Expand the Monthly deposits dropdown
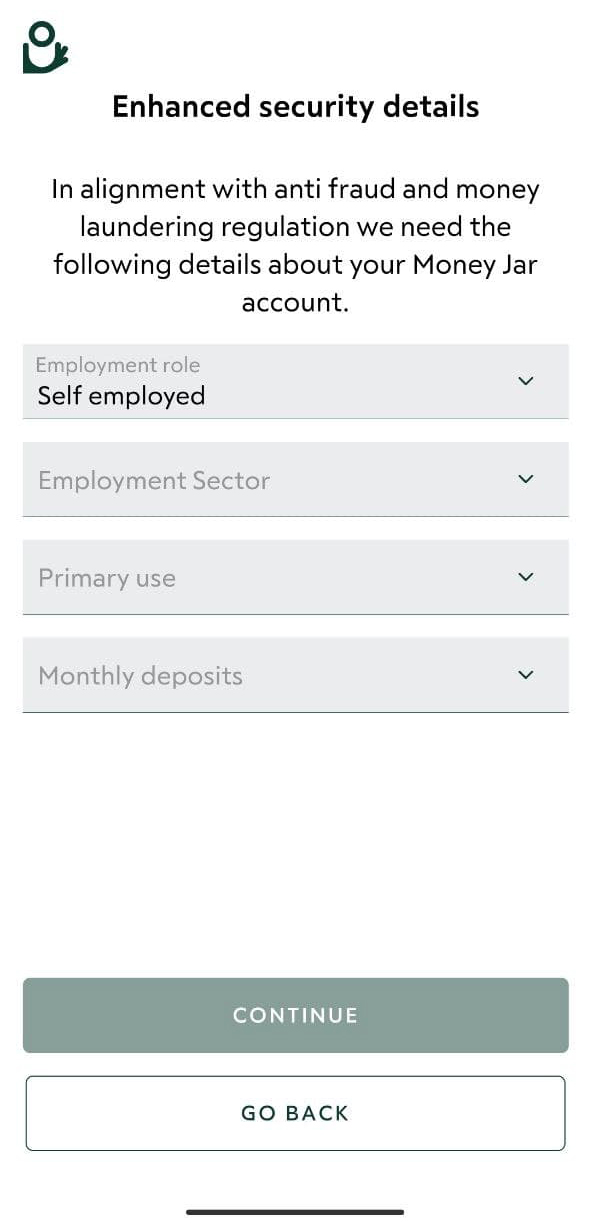The image size is (591, 1226). tap(295, 675)
